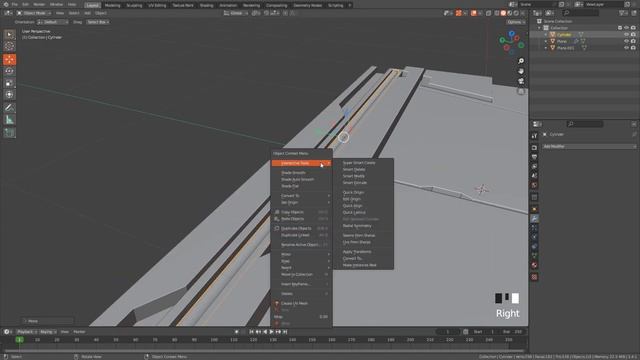Viewport: 640px width, 360px height.
Task: Click the navigation gizmo blue Z axis
Action: [x=511, y=34]
